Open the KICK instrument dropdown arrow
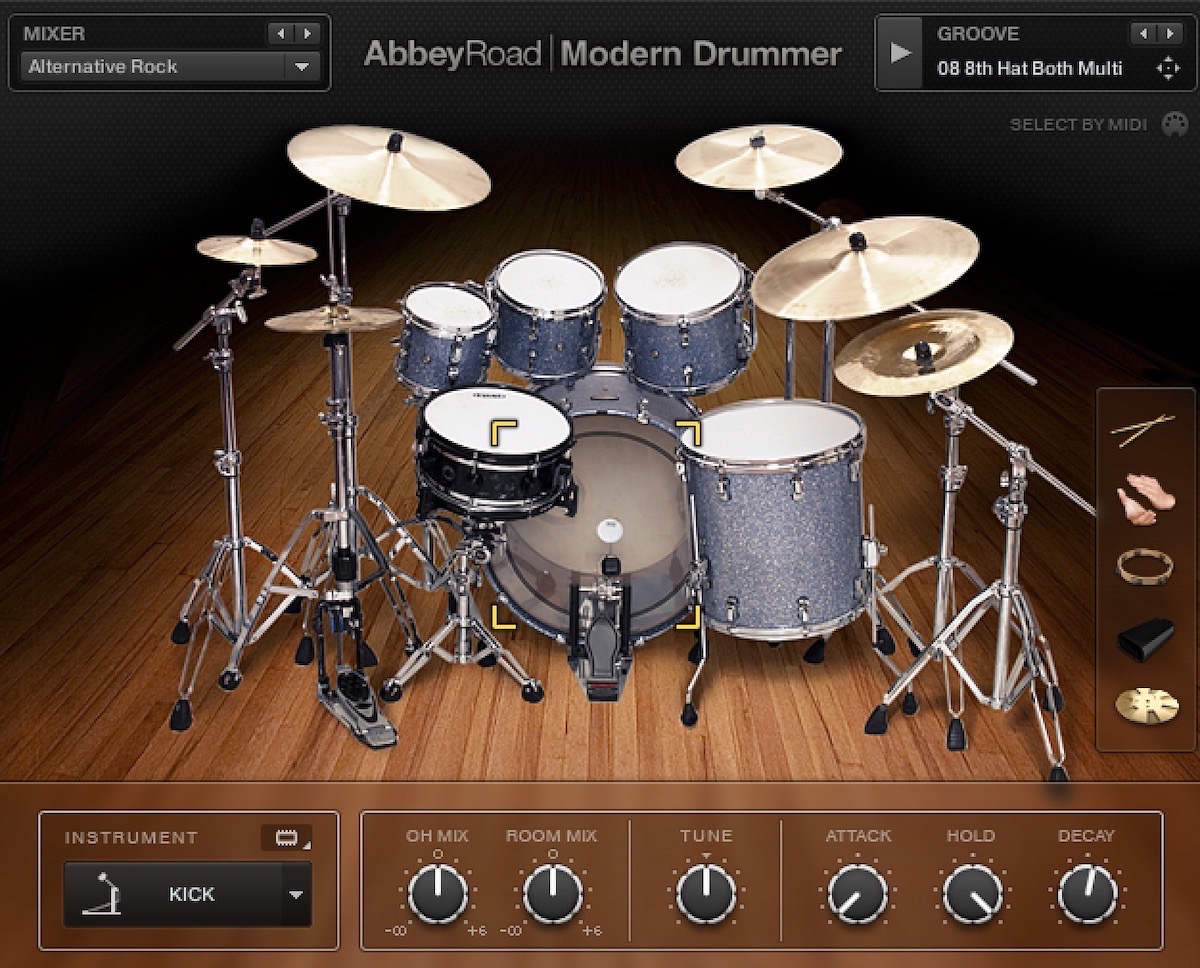This screenshot has width=1200, height=968. (296, 895)
